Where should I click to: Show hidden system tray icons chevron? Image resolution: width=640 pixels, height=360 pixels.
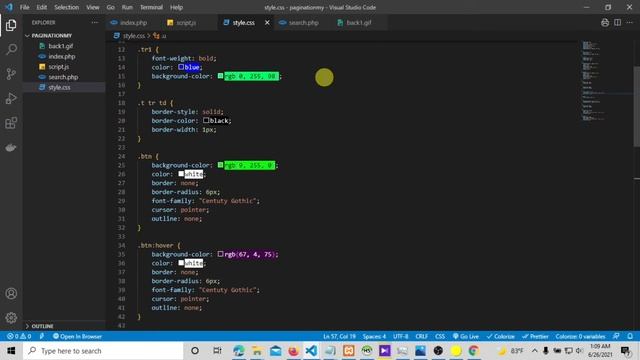tap(534, 351)
